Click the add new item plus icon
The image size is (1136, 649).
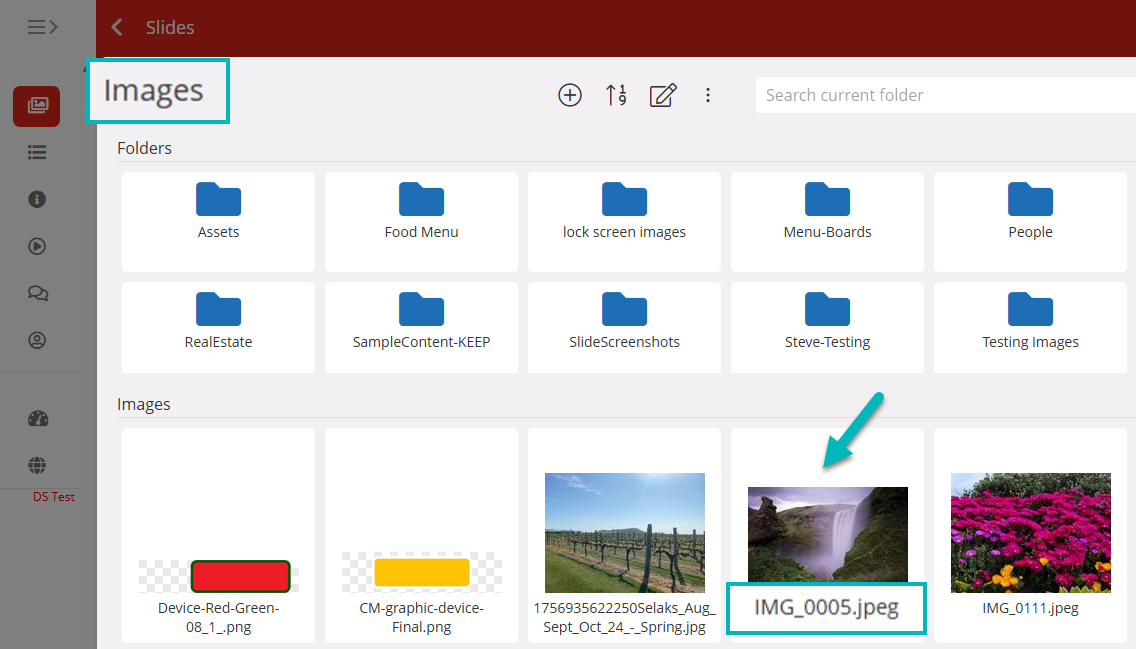tap(570, 95)
